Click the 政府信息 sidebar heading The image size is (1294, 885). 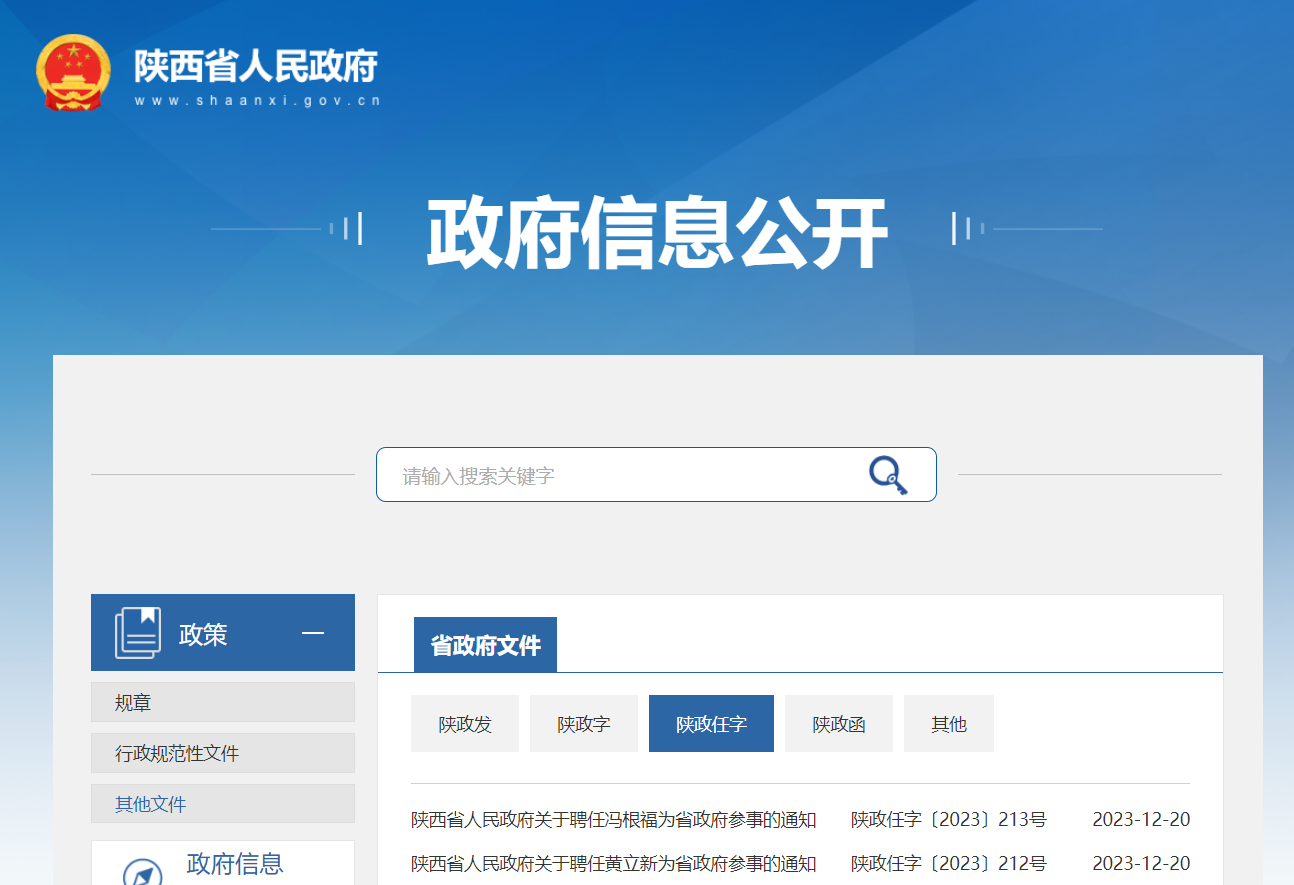pyautogui.click(x=235, y=863)
